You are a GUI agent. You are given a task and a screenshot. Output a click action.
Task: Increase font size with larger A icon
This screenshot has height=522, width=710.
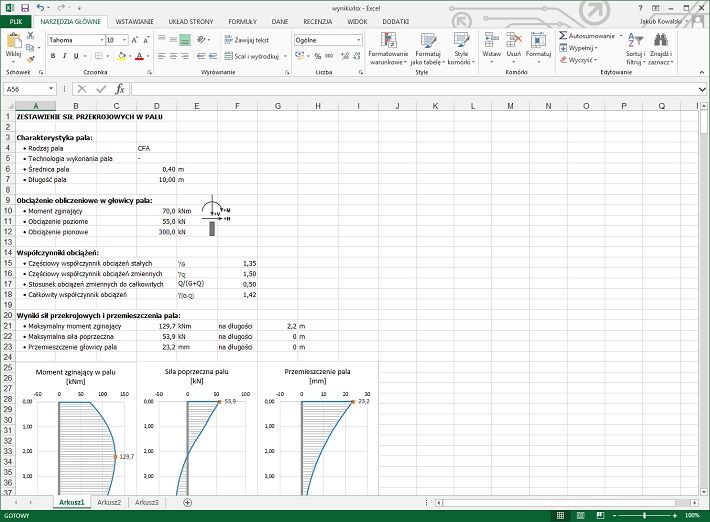134,40
